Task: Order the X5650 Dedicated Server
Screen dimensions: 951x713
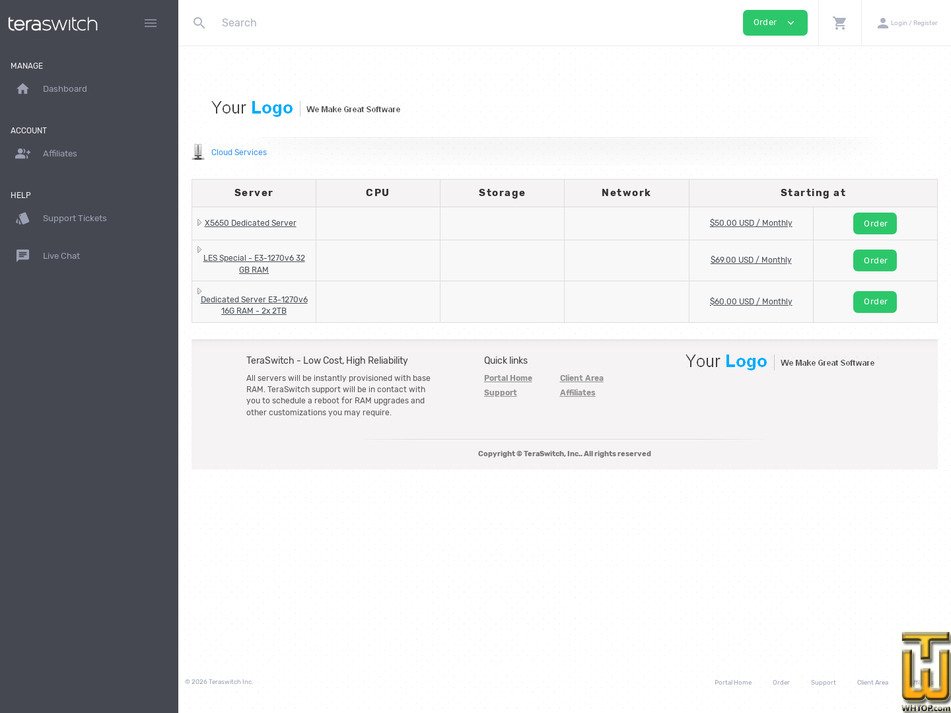Action: tap(875, 223)
